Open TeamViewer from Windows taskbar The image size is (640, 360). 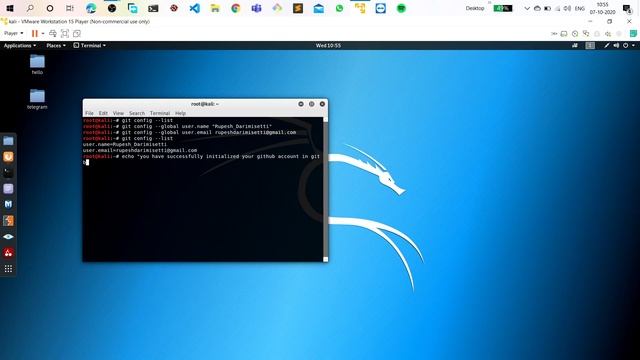click(380, 8)
